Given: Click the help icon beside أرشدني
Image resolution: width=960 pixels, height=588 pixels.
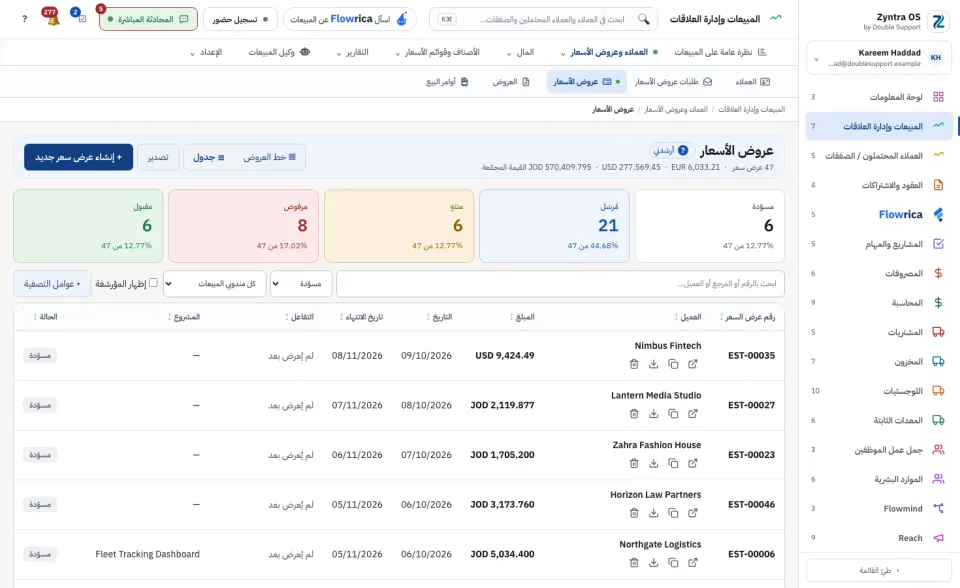Looking at the screenshot, I should [683, 150].
